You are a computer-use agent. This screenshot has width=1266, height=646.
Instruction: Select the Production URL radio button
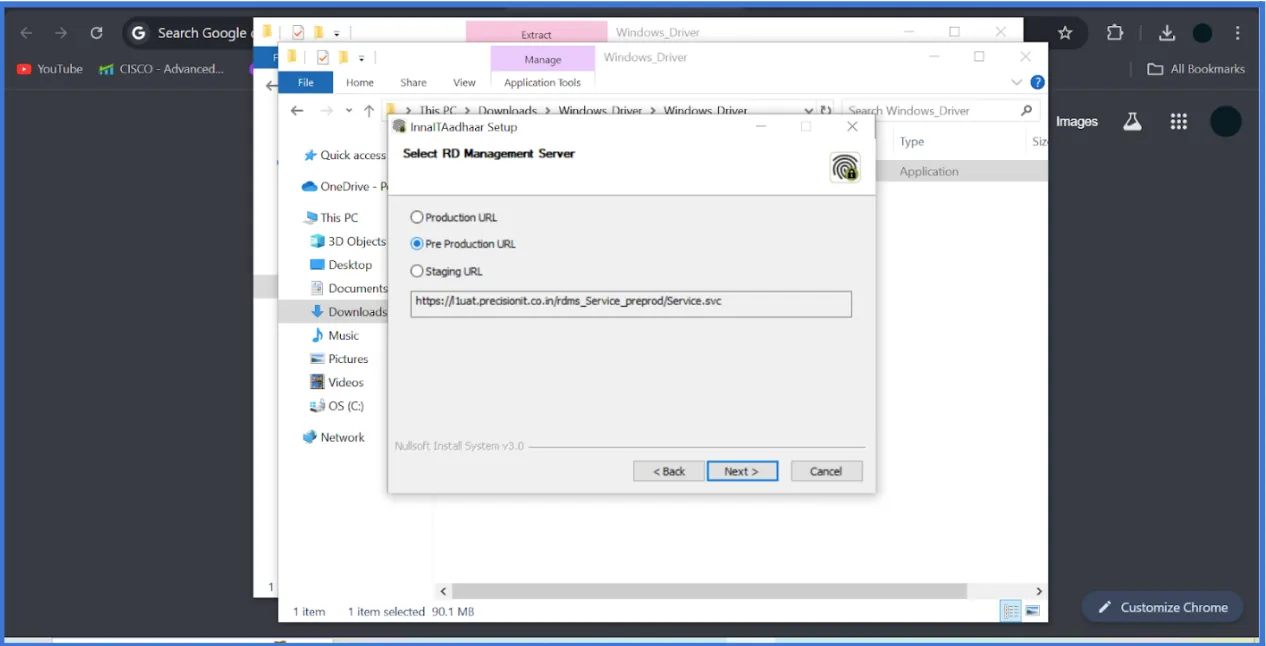click(x=417, y=217)
